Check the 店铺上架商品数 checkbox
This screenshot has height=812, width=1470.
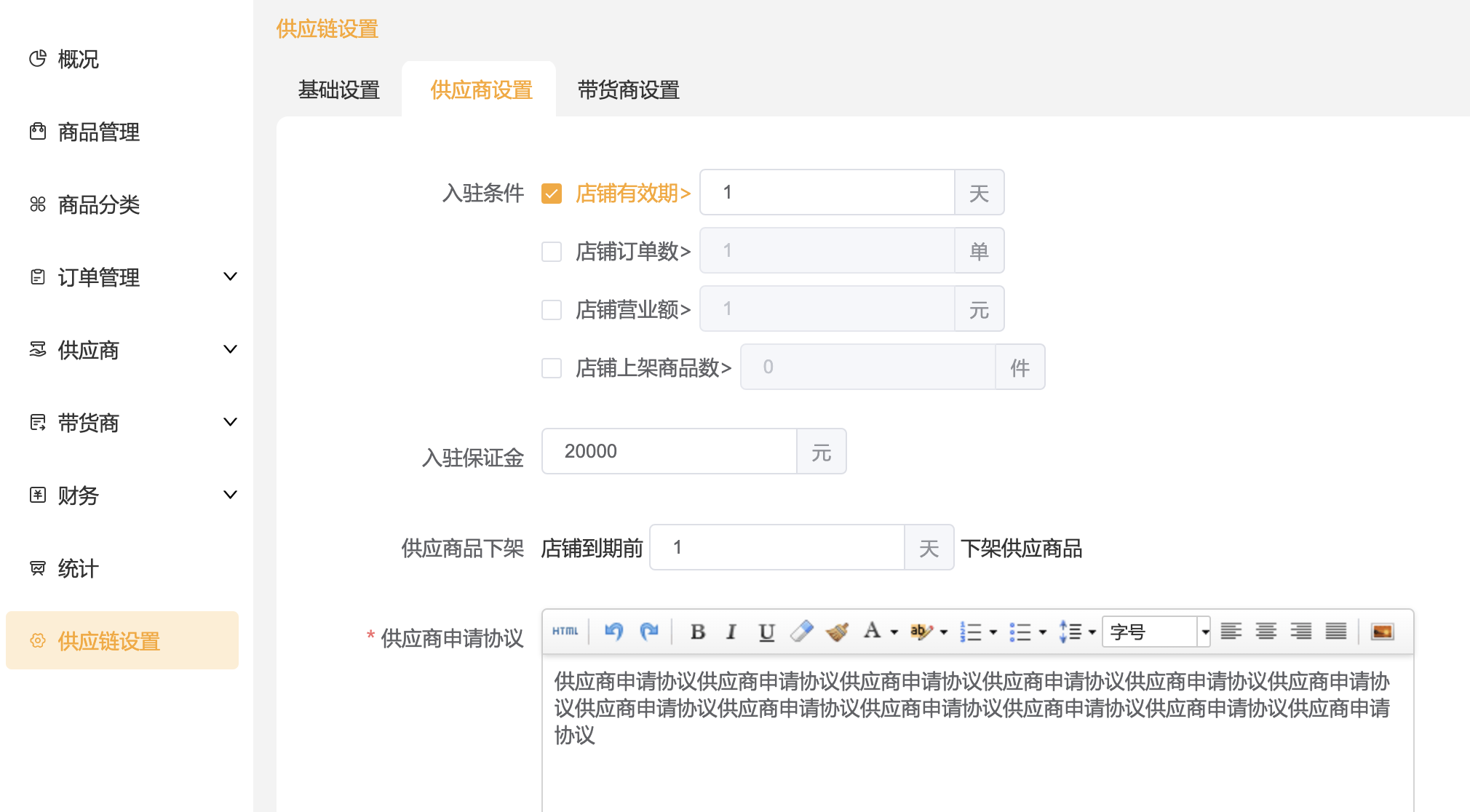[552, 368]
